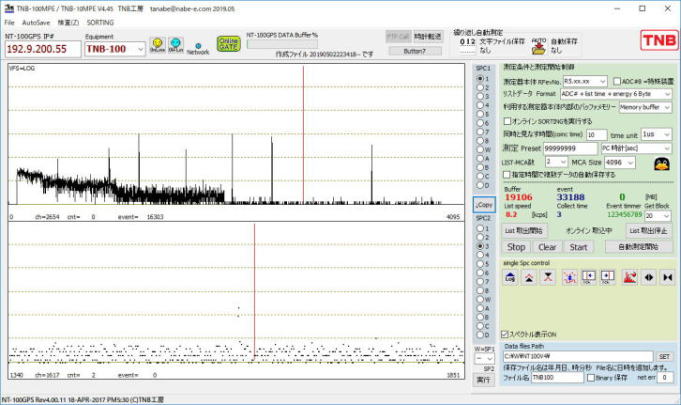Toggle the ADC#8 special device checkbox
Image resolution: width=681 pixels, height=405 pixels.
[x=617, y=81]
